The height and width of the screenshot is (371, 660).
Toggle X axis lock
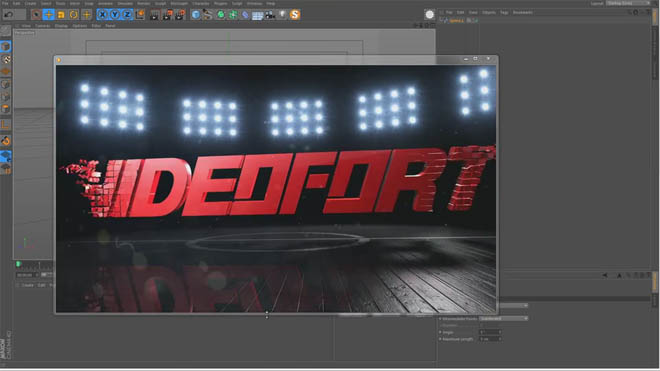tap(102, 15)
